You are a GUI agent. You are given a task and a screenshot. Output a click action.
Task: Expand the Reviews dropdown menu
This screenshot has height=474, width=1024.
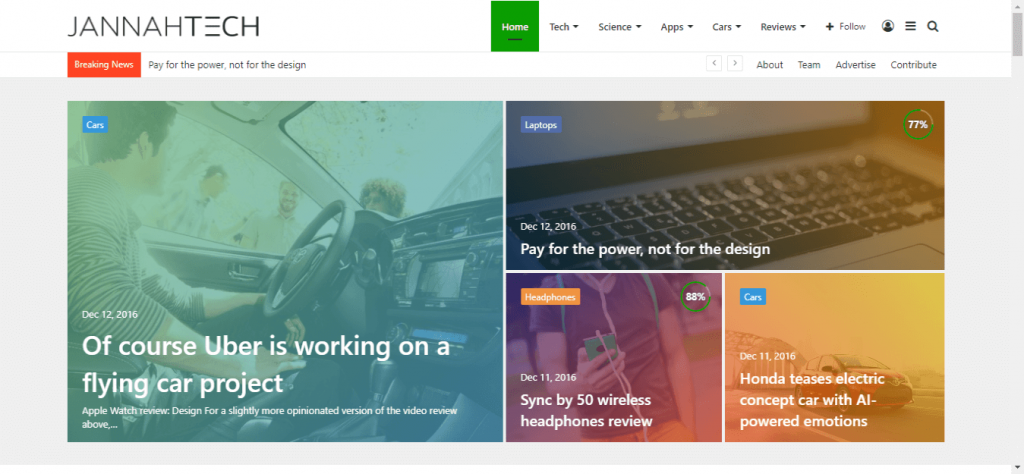783,27
